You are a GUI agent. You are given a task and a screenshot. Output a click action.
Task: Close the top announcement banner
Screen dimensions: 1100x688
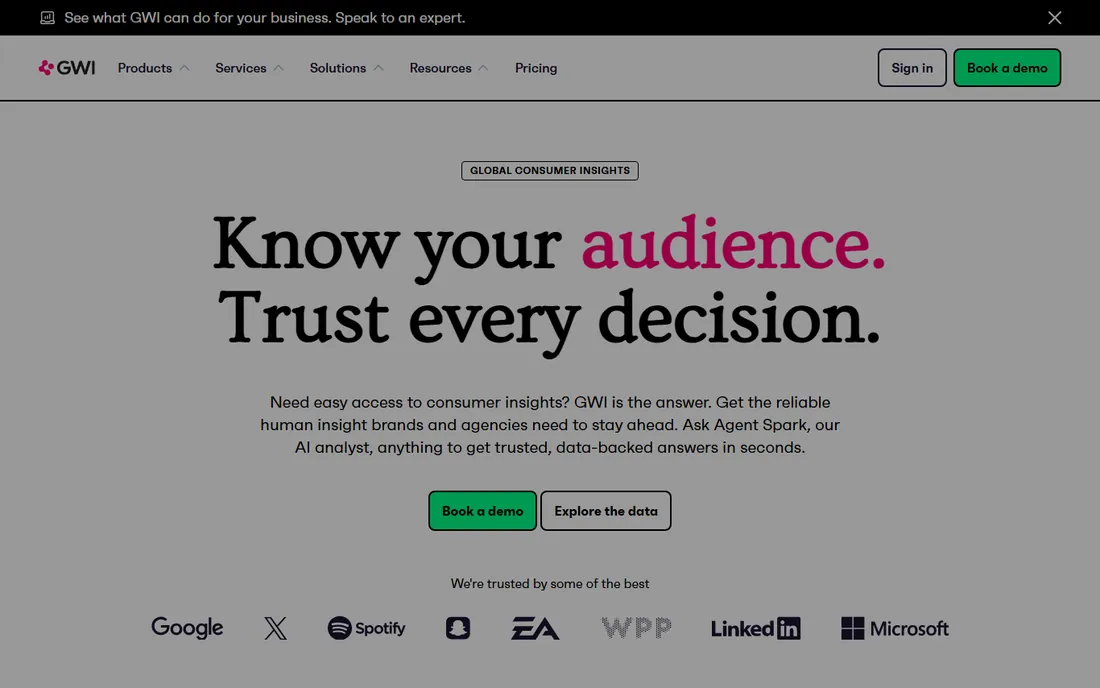click(x=1054, y=18)
